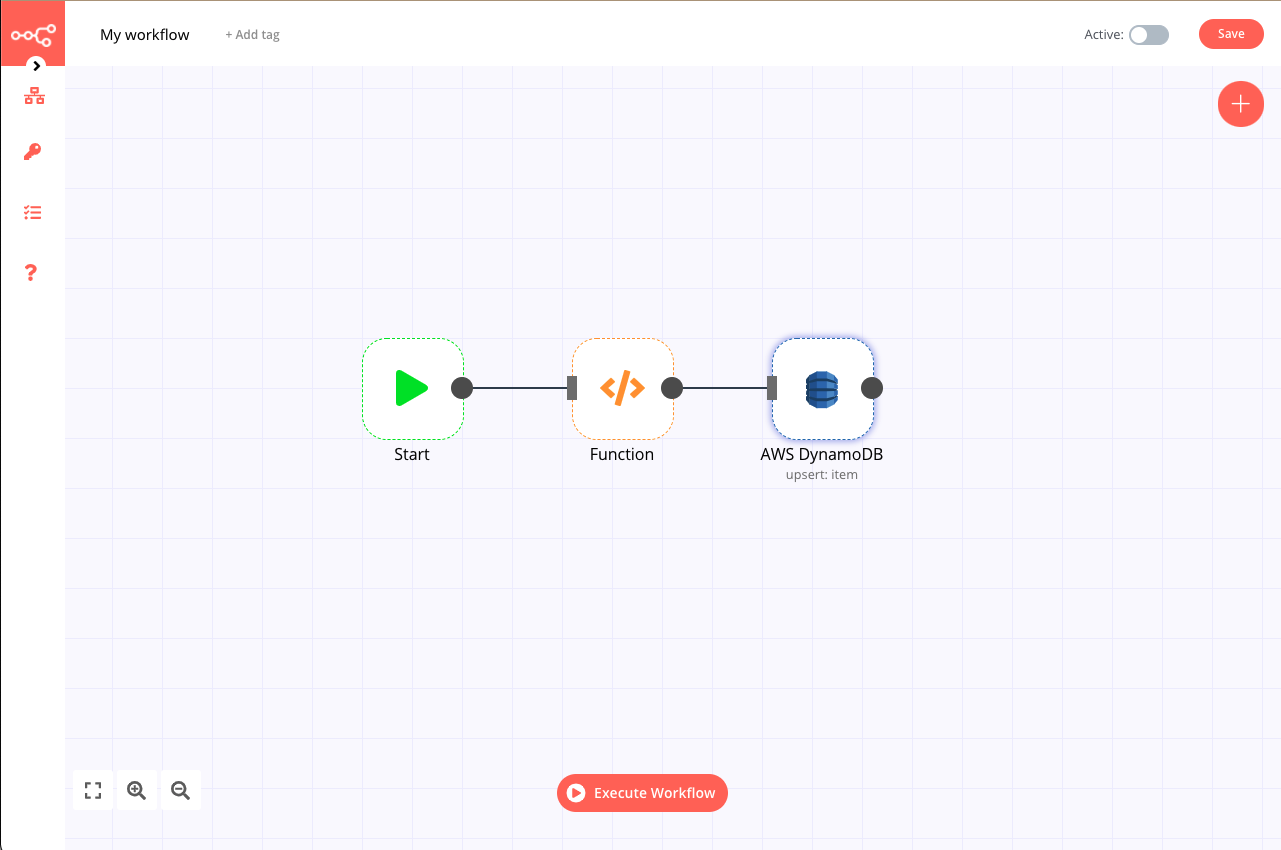Zoom in on the canvas
The image size is (1281, 850).
coord(137,790)
